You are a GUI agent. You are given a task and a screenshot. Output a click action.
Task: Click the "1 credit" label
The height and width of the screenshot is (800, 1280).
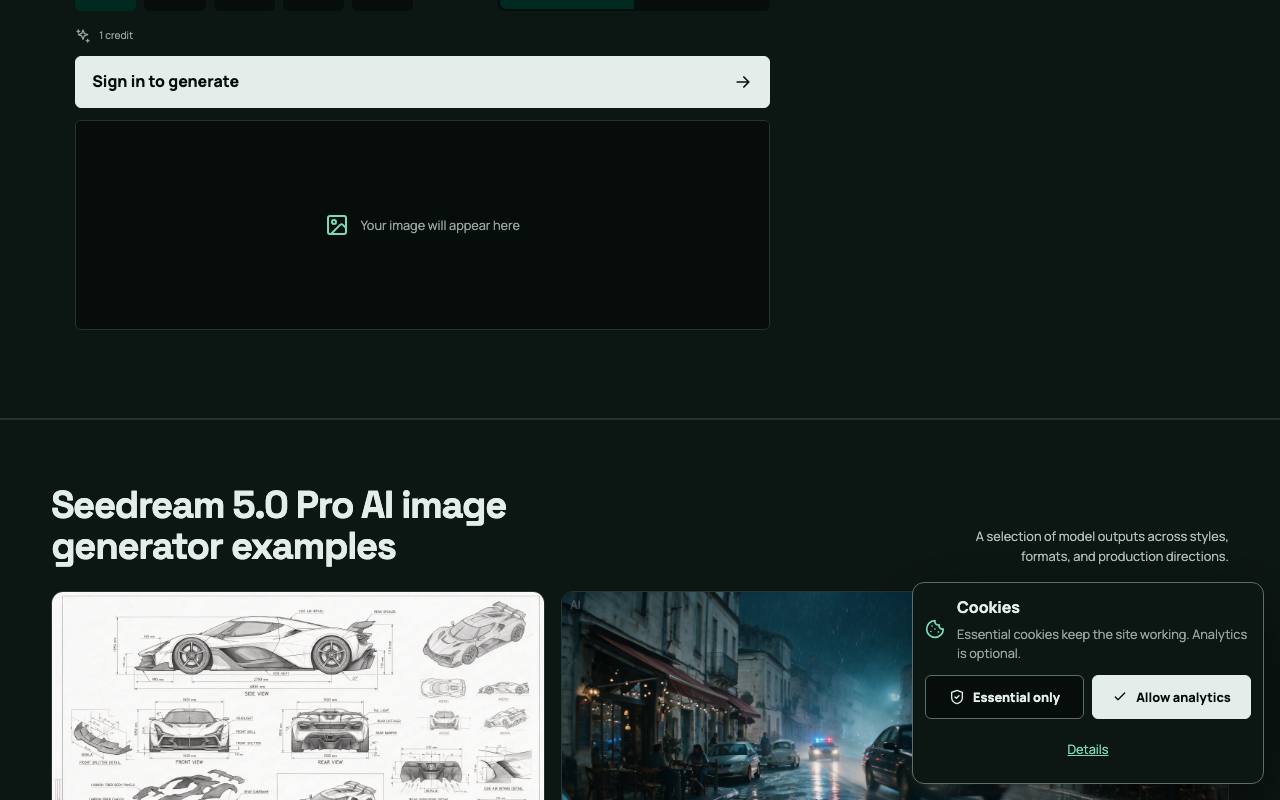point(116,35)
